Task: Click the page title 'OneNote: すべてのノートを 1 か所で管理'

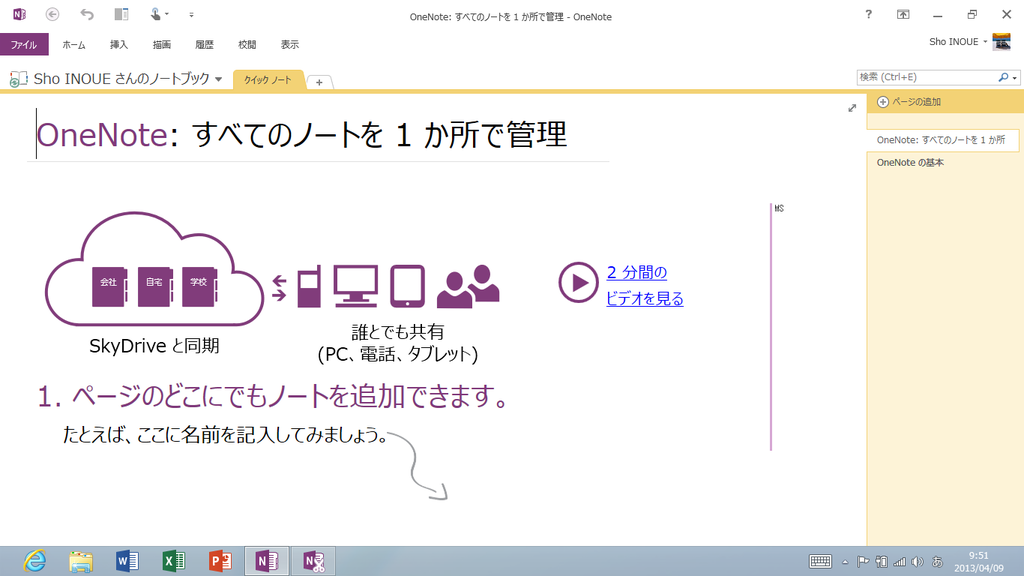Action: pyautogui.click(x=302, y=135)
